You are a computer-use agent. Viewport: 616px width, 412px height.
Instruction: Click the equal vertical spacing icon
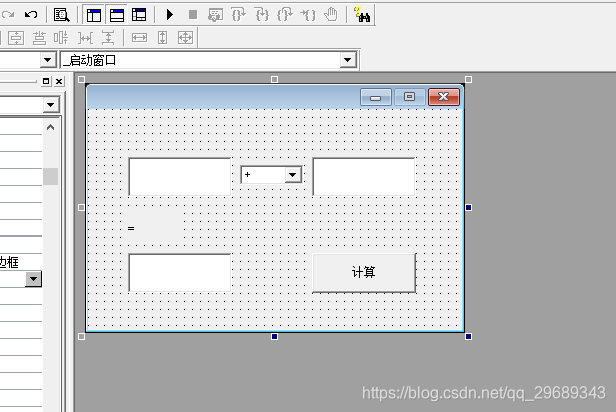[x=108, y=38]
